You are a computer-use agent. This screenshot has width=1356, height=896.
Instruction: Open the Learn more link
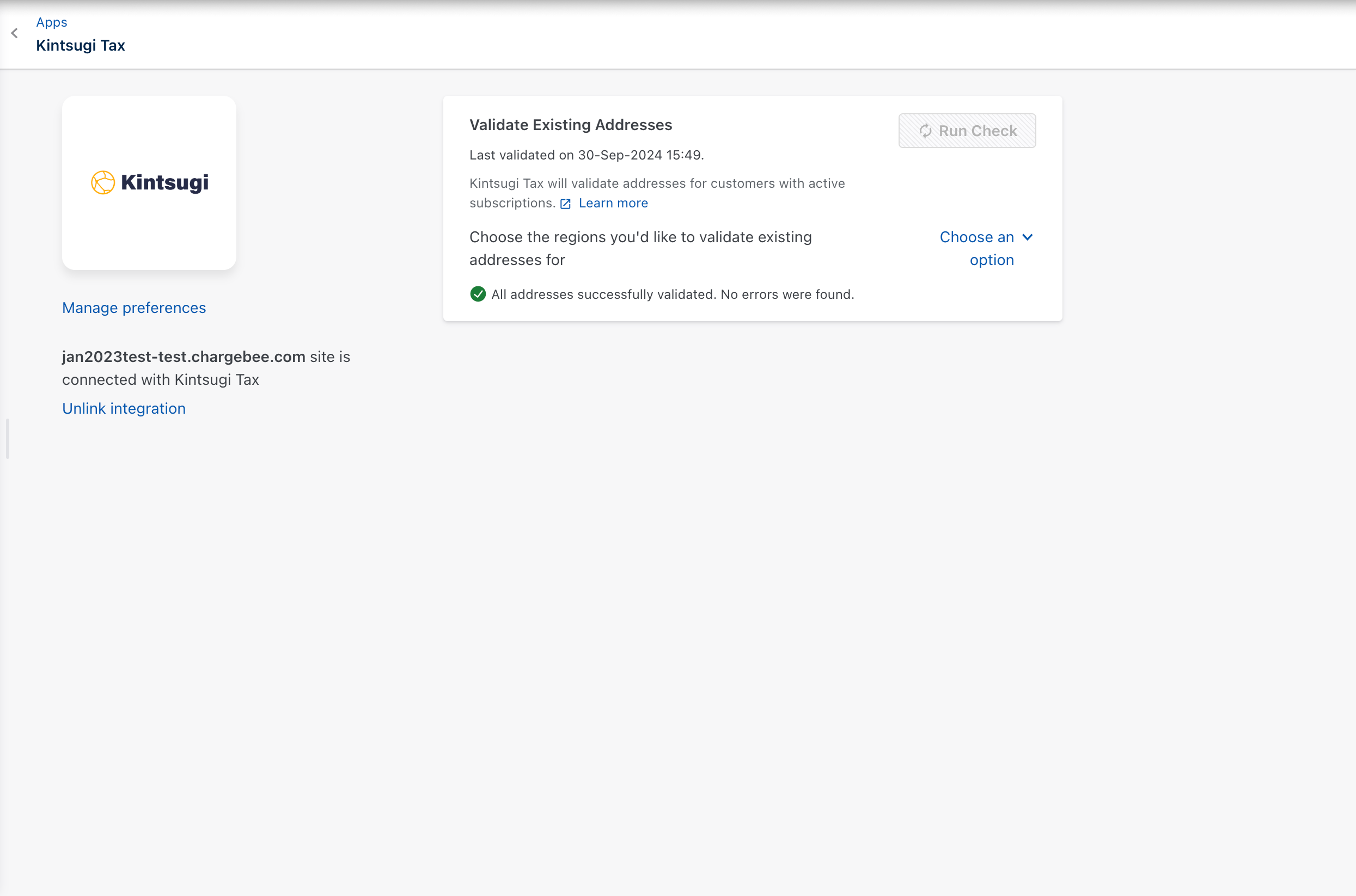coord(613,204)
